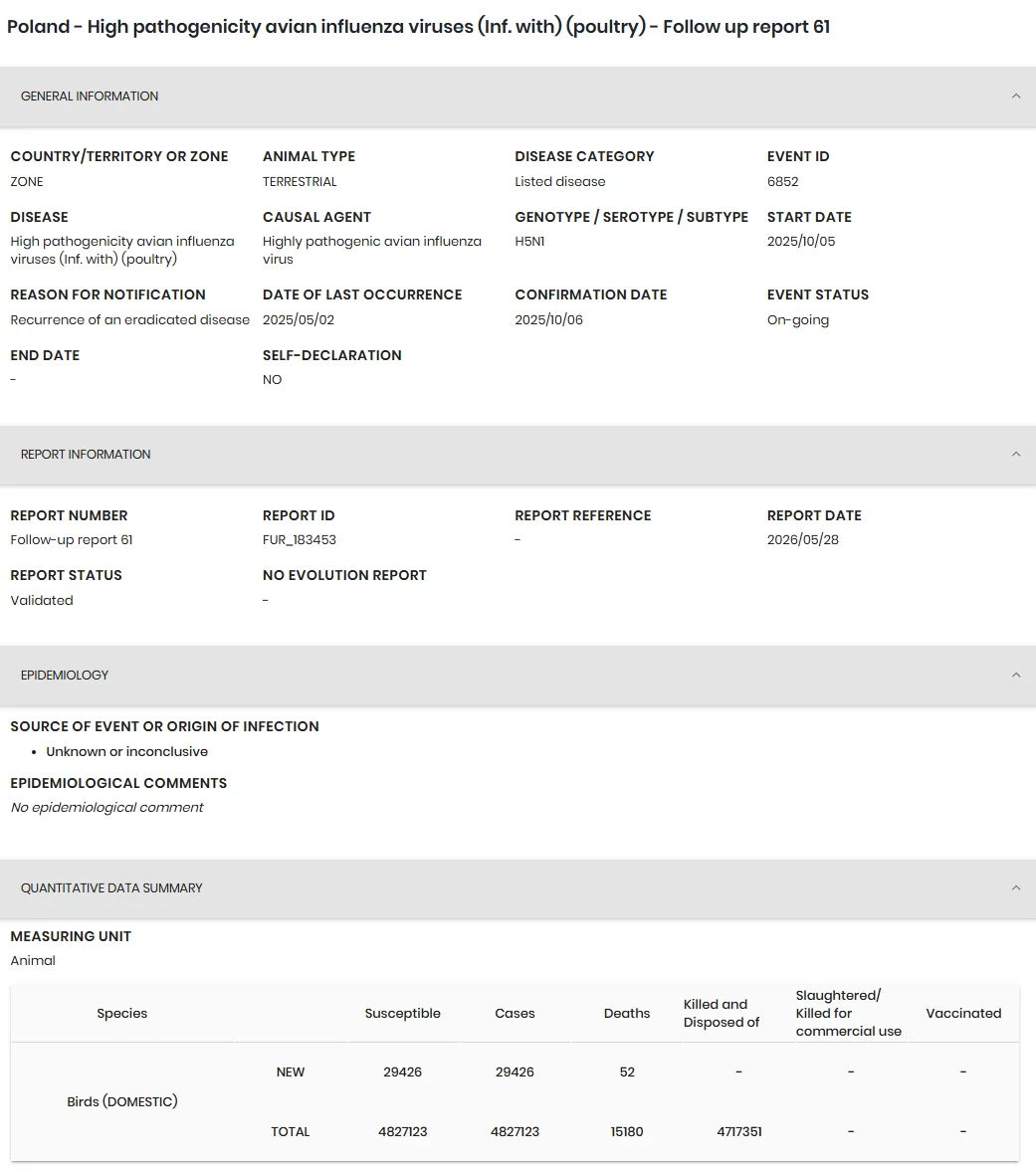The width and height of the screenshot is (1036, 1170).
Task: Click the event ID 6852 value
Action: click(783, 181)
